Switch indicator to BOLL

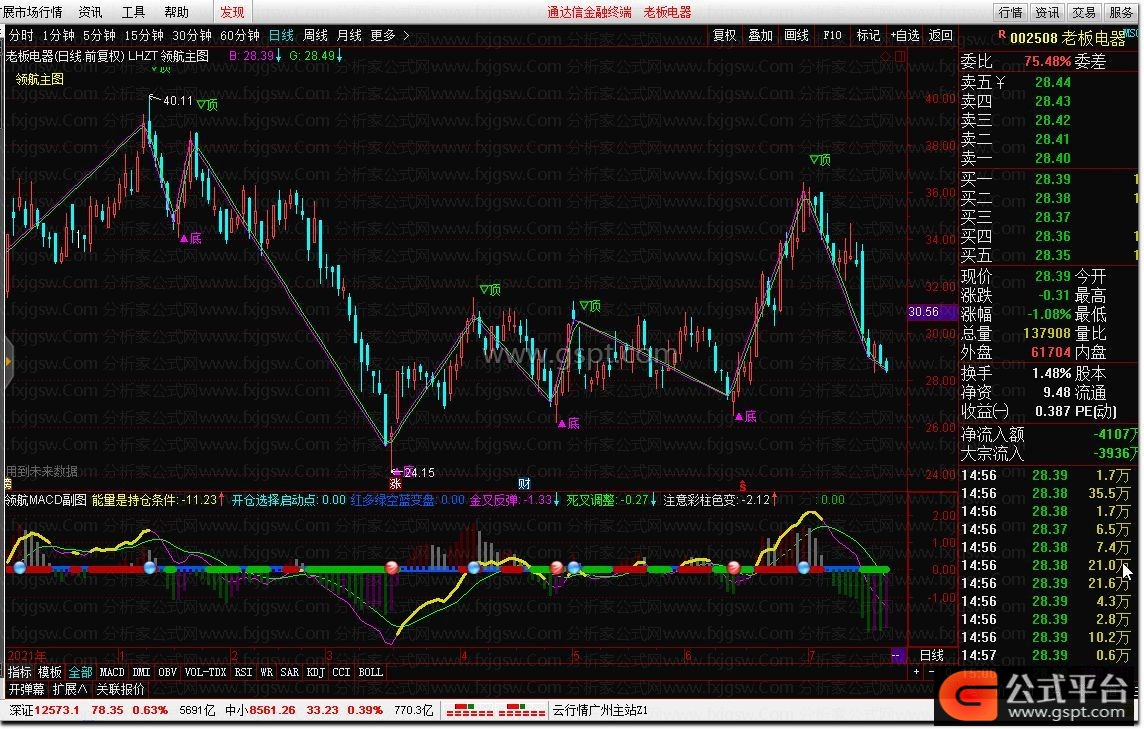(x=371, y=672)
